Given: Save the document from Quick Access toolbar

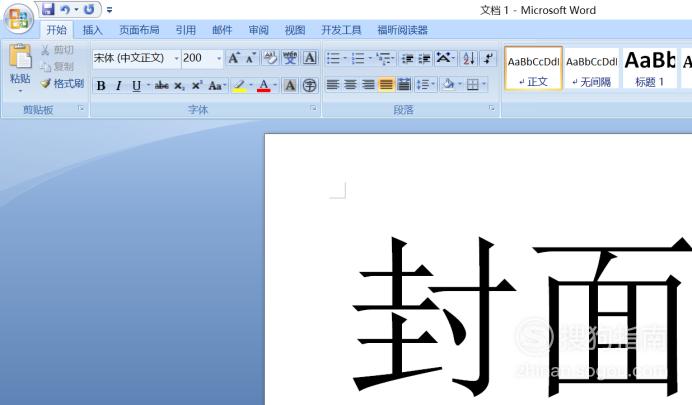Looking at the screenshot, I should [x=48, y=9].
